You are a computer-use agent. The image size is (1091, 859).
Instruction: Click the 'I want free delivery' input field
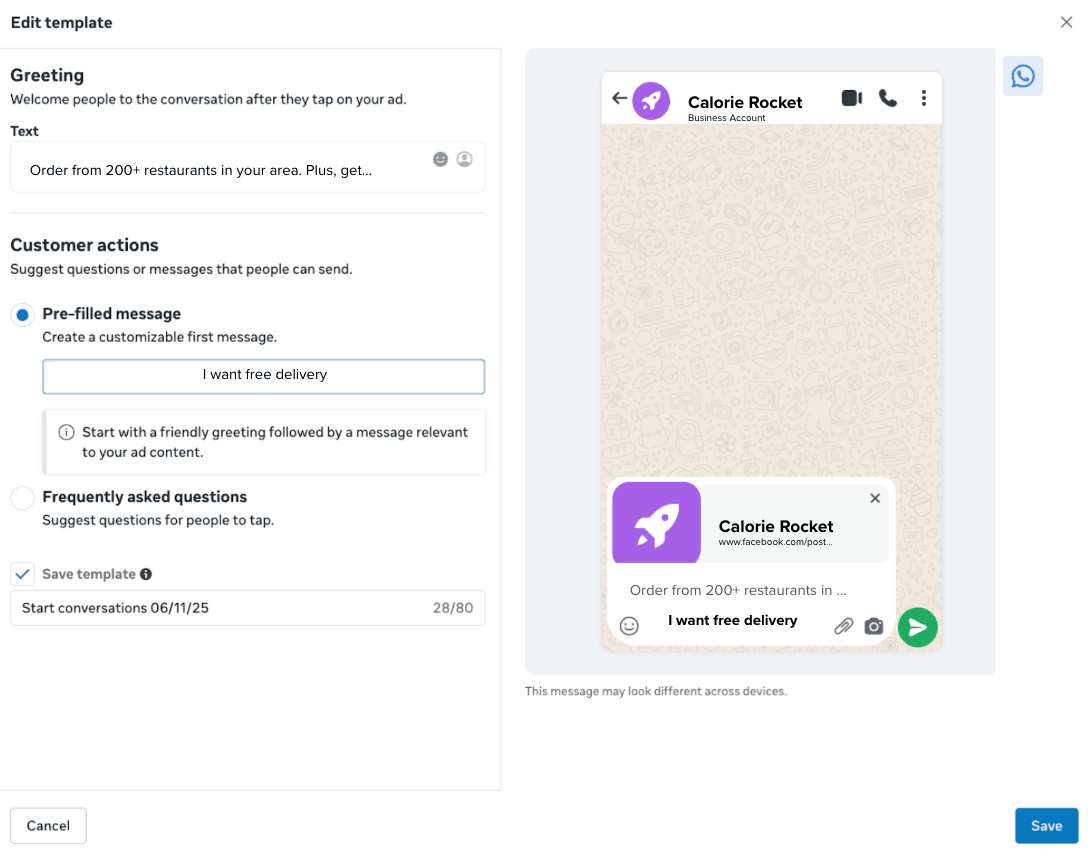(263, 376)
